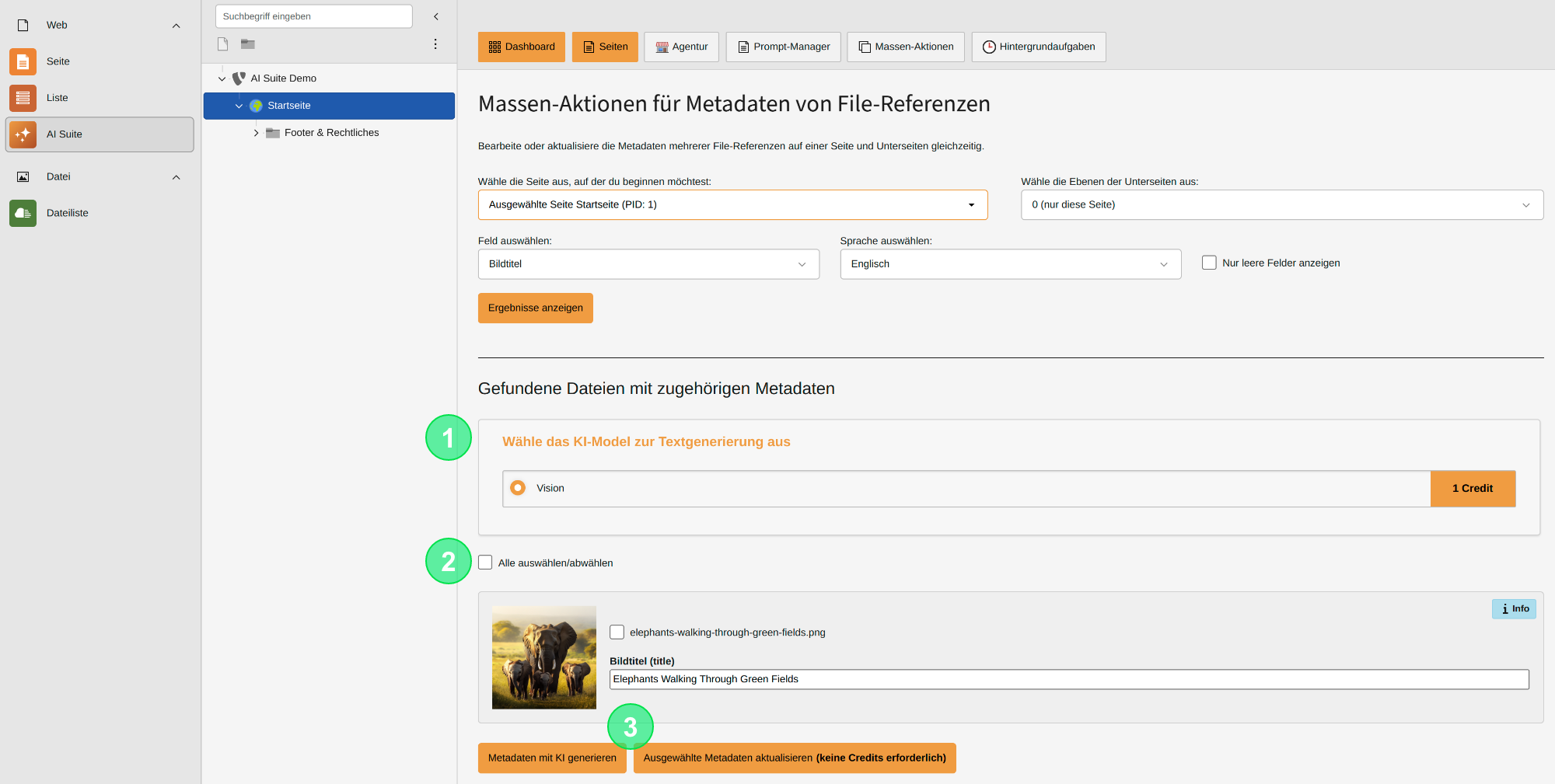
Task: Open the Liste module icon
Action: (x=23, y=98)
